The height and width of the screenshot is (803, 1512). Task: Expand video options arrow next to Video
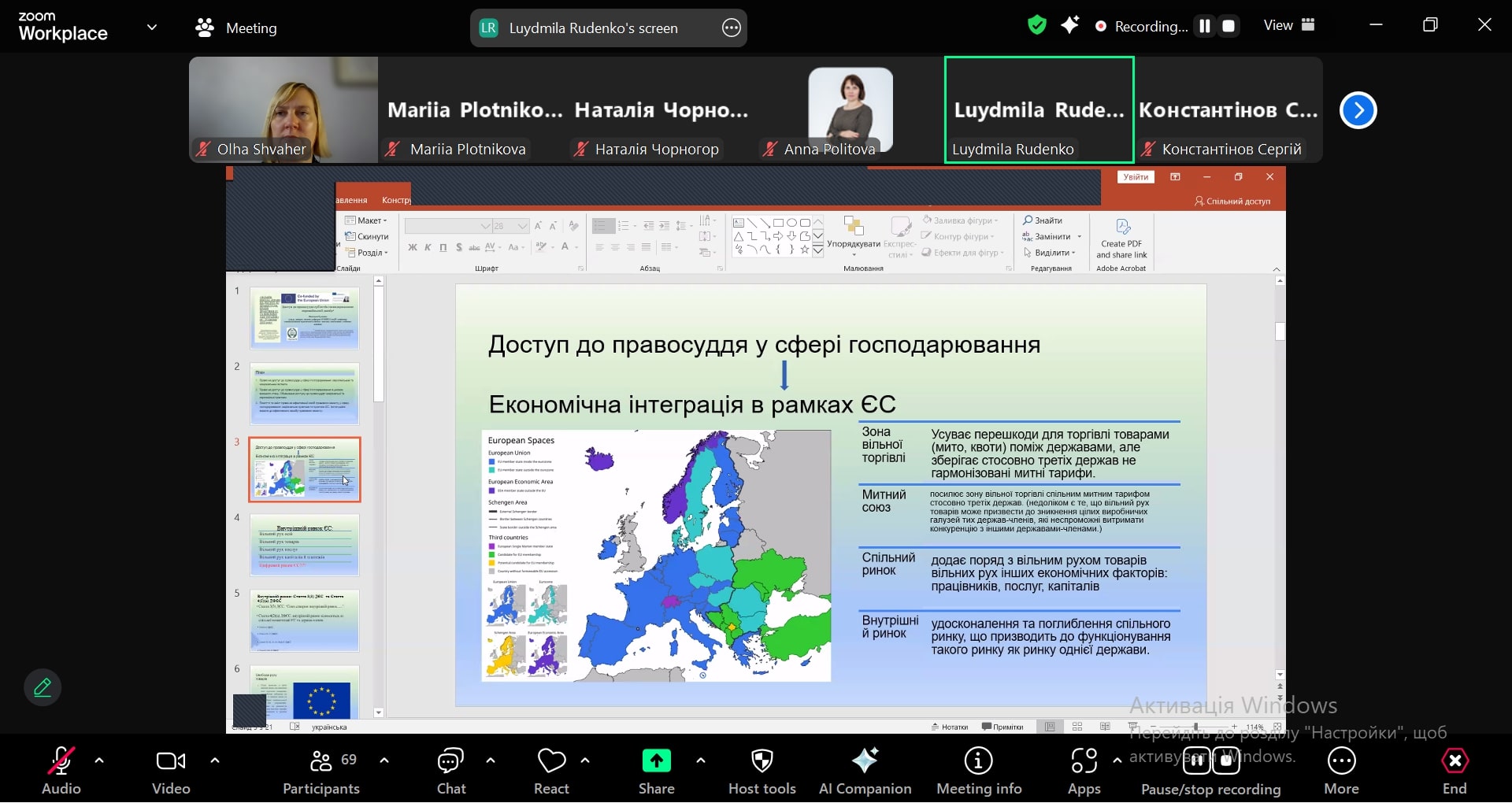point(215,760)
